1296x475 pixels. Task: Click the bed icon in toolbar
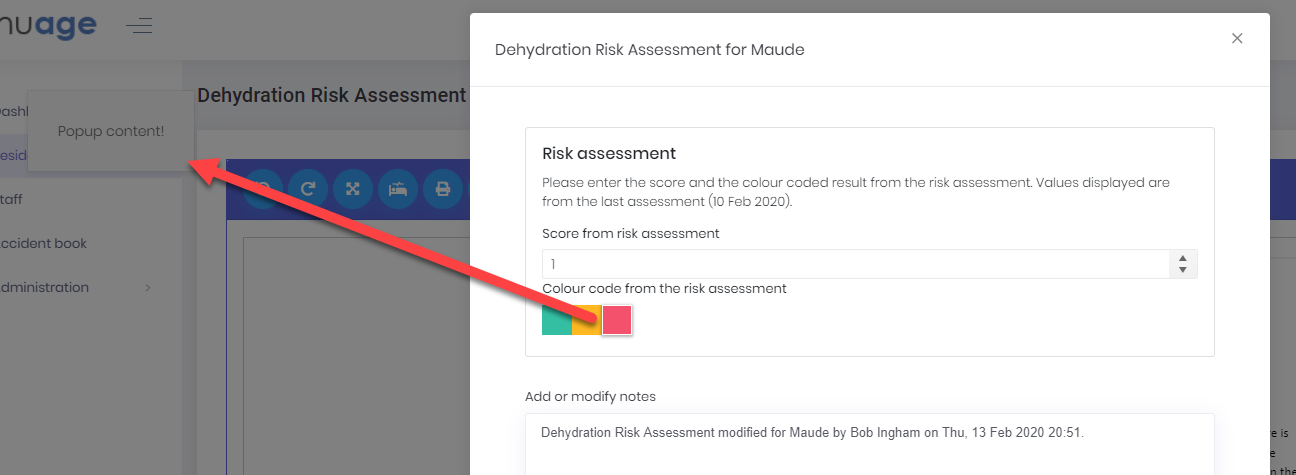(397, 188)
